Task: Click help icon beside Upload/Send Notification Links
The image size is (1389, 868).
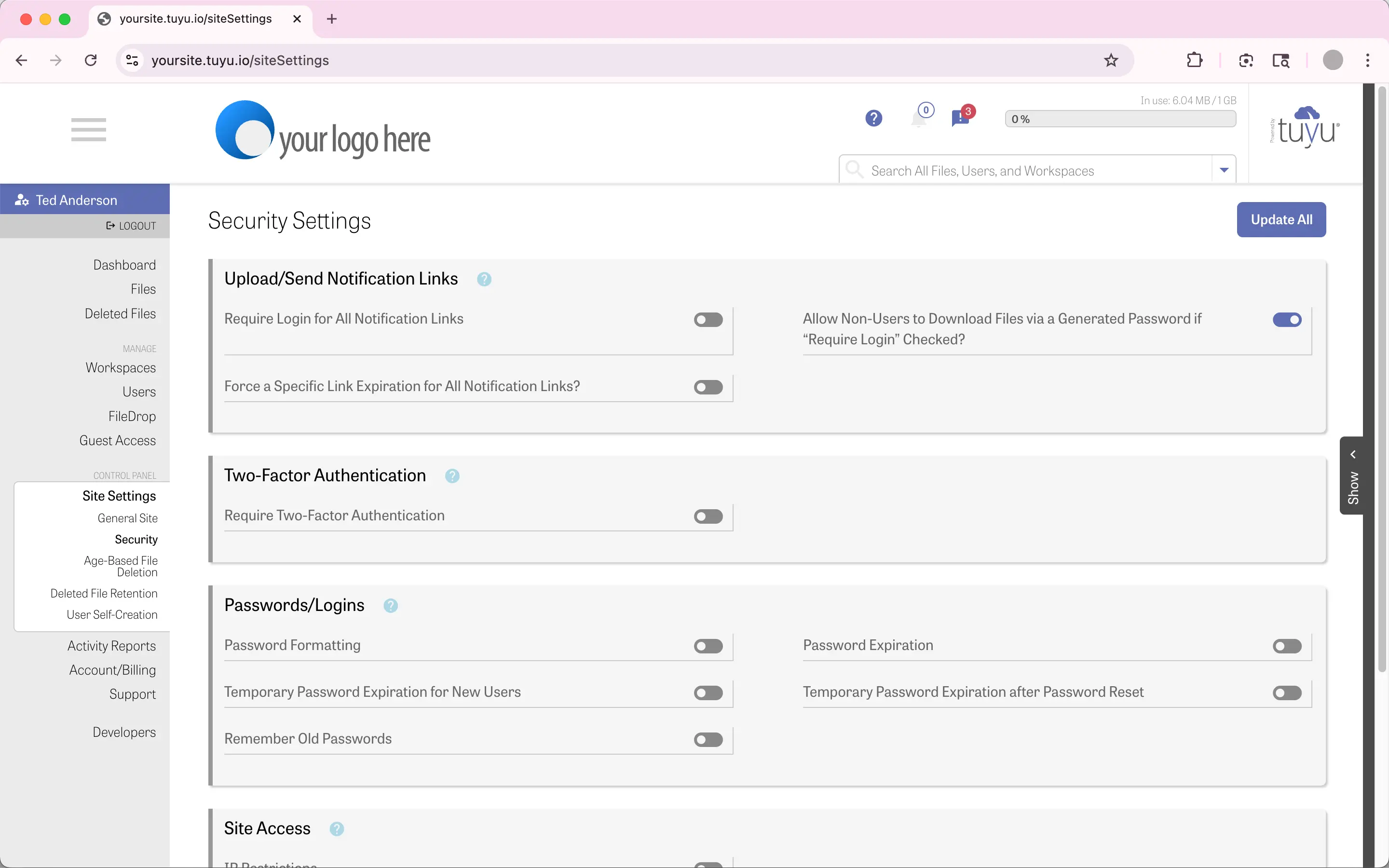Action: tap(484, 280)
